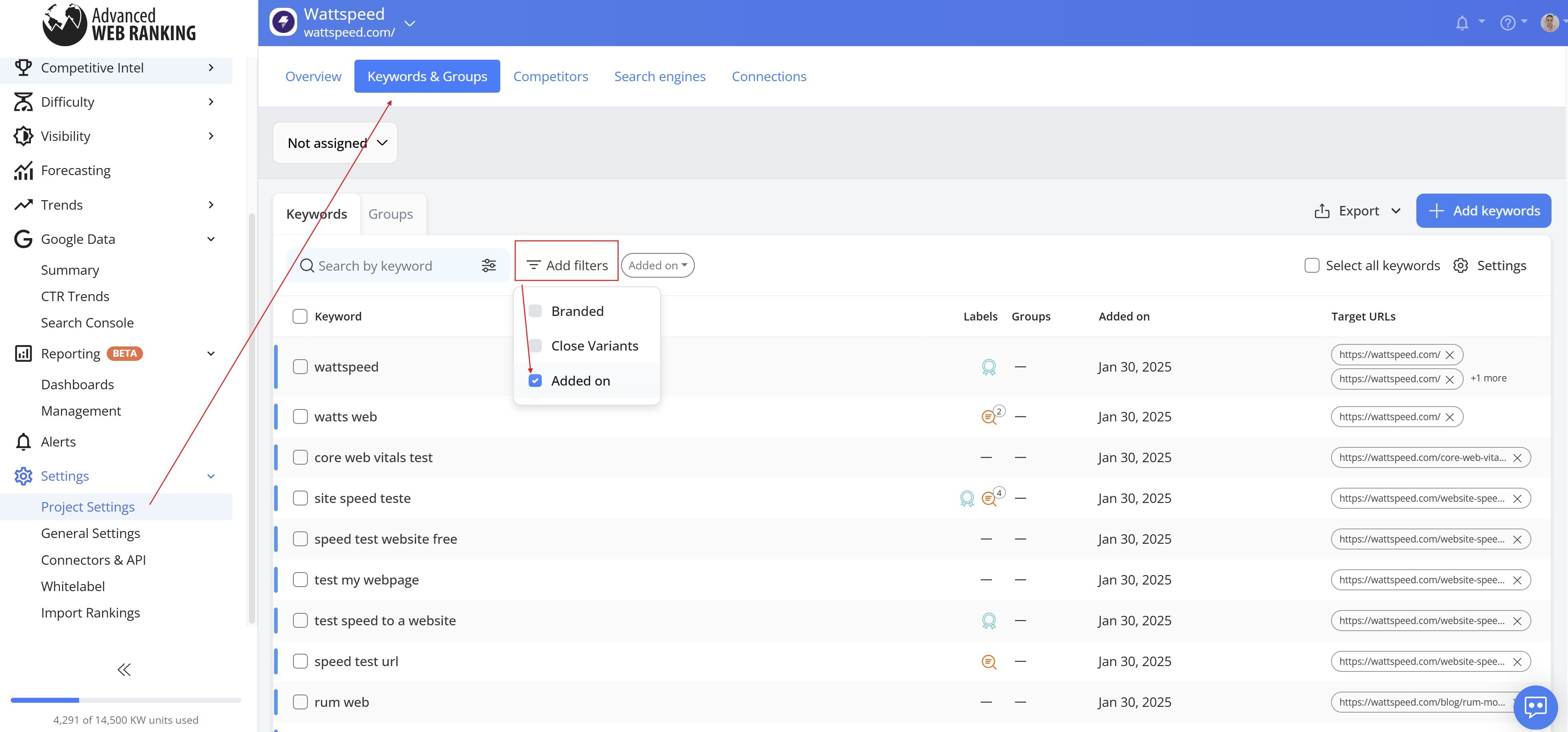Remove target URL from watts web row

point(1450,417)
